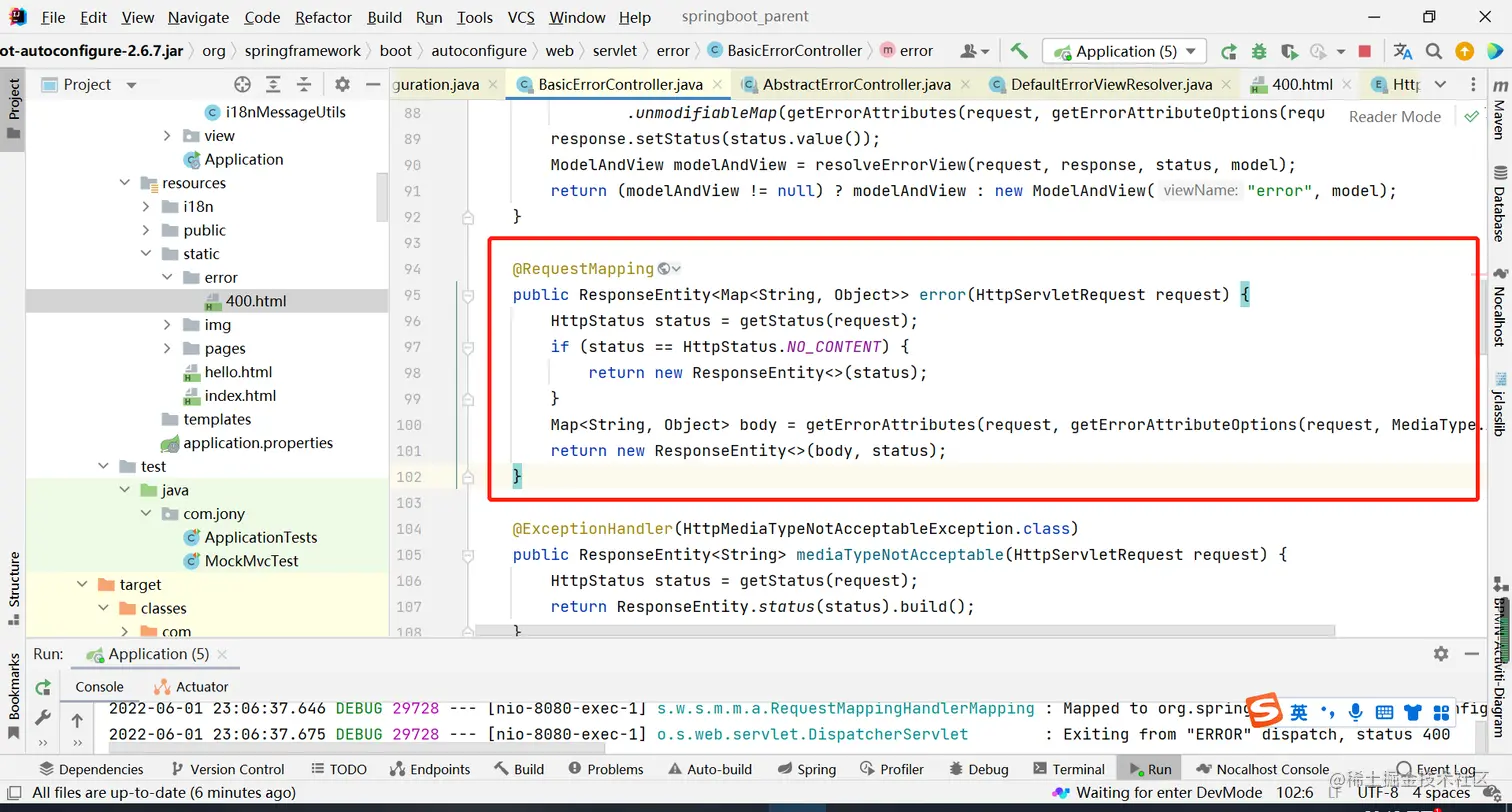Click the Sogou microphone voice input icon
The width and height of the screenshot is (1512, 812).
pos(1355,712)
